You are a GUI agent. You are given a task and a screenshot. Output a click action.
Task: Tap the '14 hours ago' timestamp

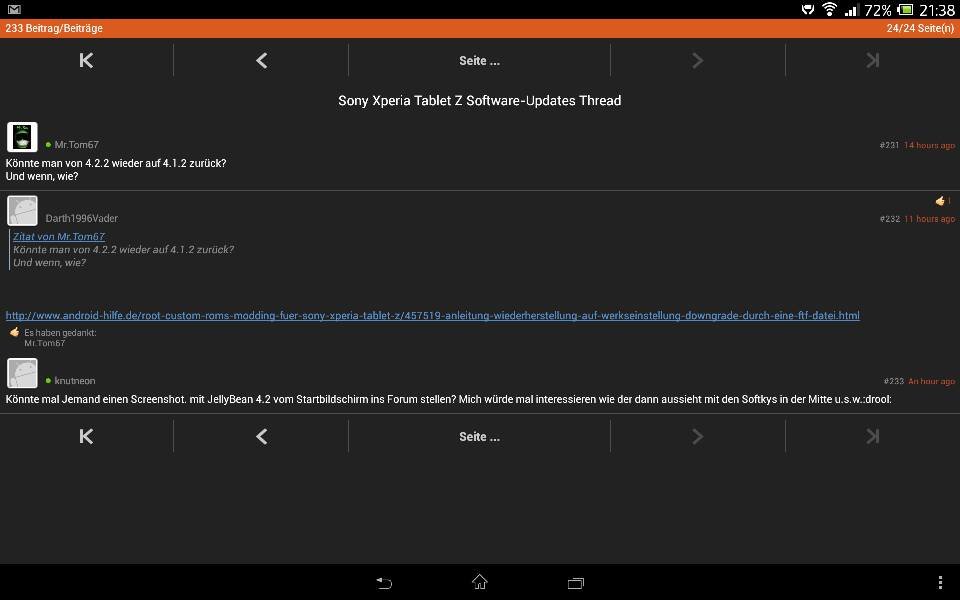(x=929, y=145)
